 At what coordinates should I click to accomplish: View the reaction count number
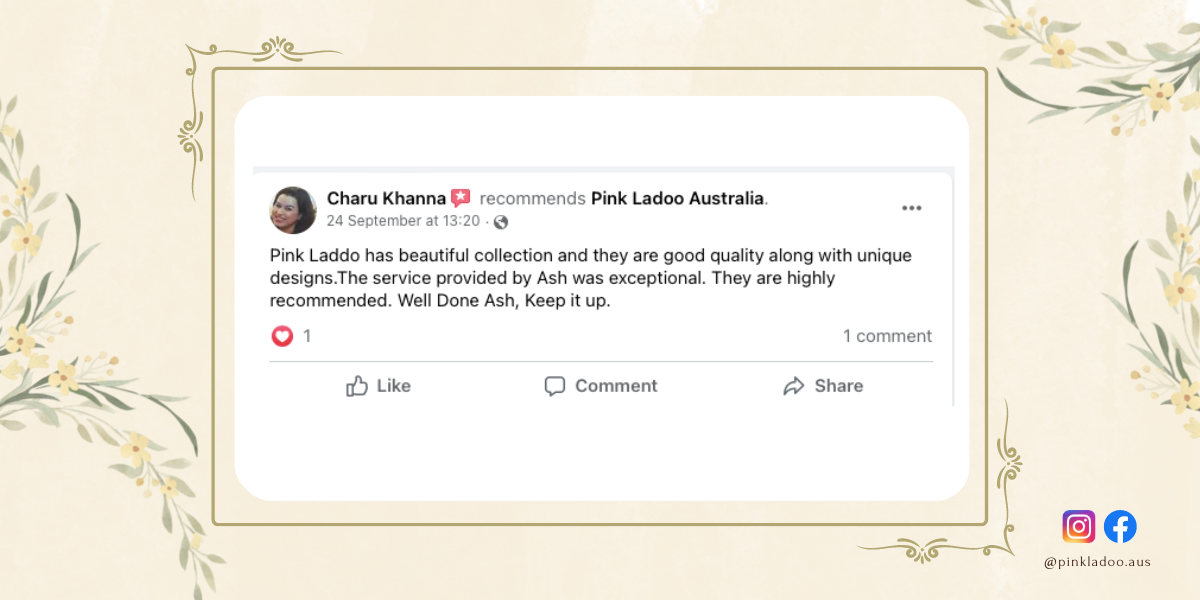coord(307,336)
